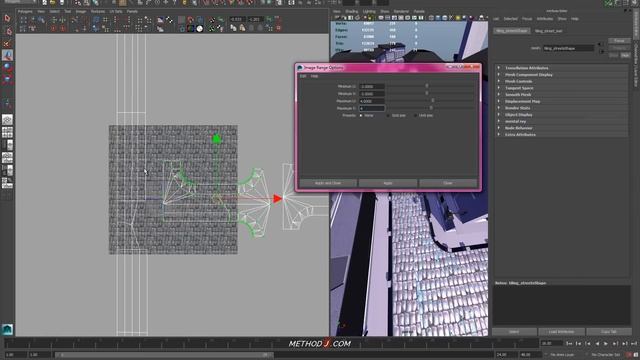Image resolution: width=640 pixels, height=360 pixels.
Task: Show RGB channels icon in UV editor
Action: tap(191, 29)
